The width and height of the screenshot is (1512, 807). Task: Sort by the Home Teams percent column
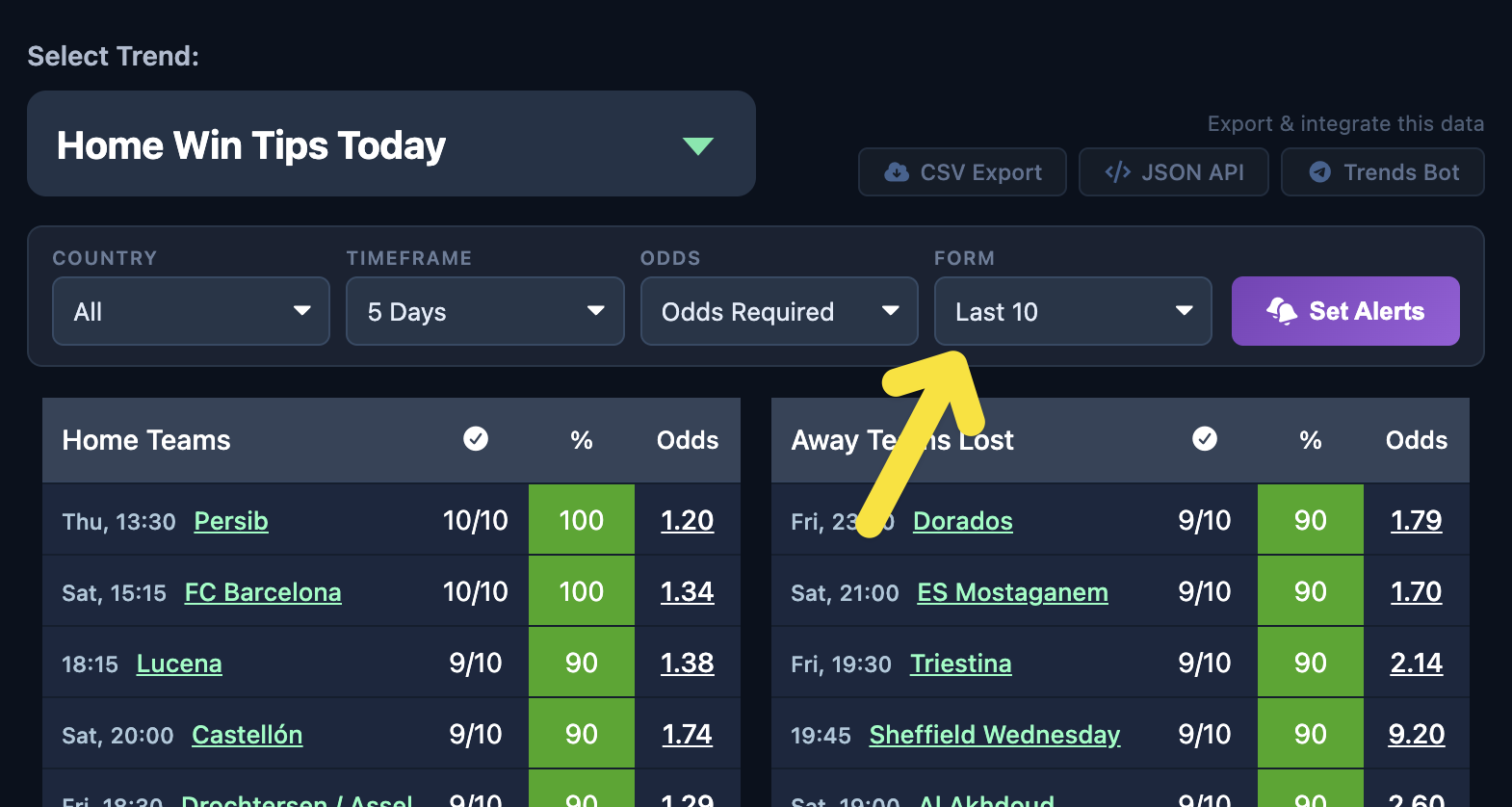coord(581,440)
